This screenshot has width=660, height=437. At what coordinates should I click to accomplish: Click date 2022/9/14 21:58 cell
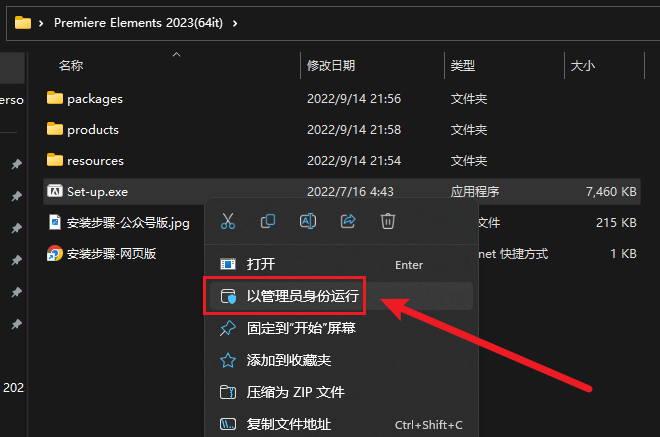coord(354,130)
